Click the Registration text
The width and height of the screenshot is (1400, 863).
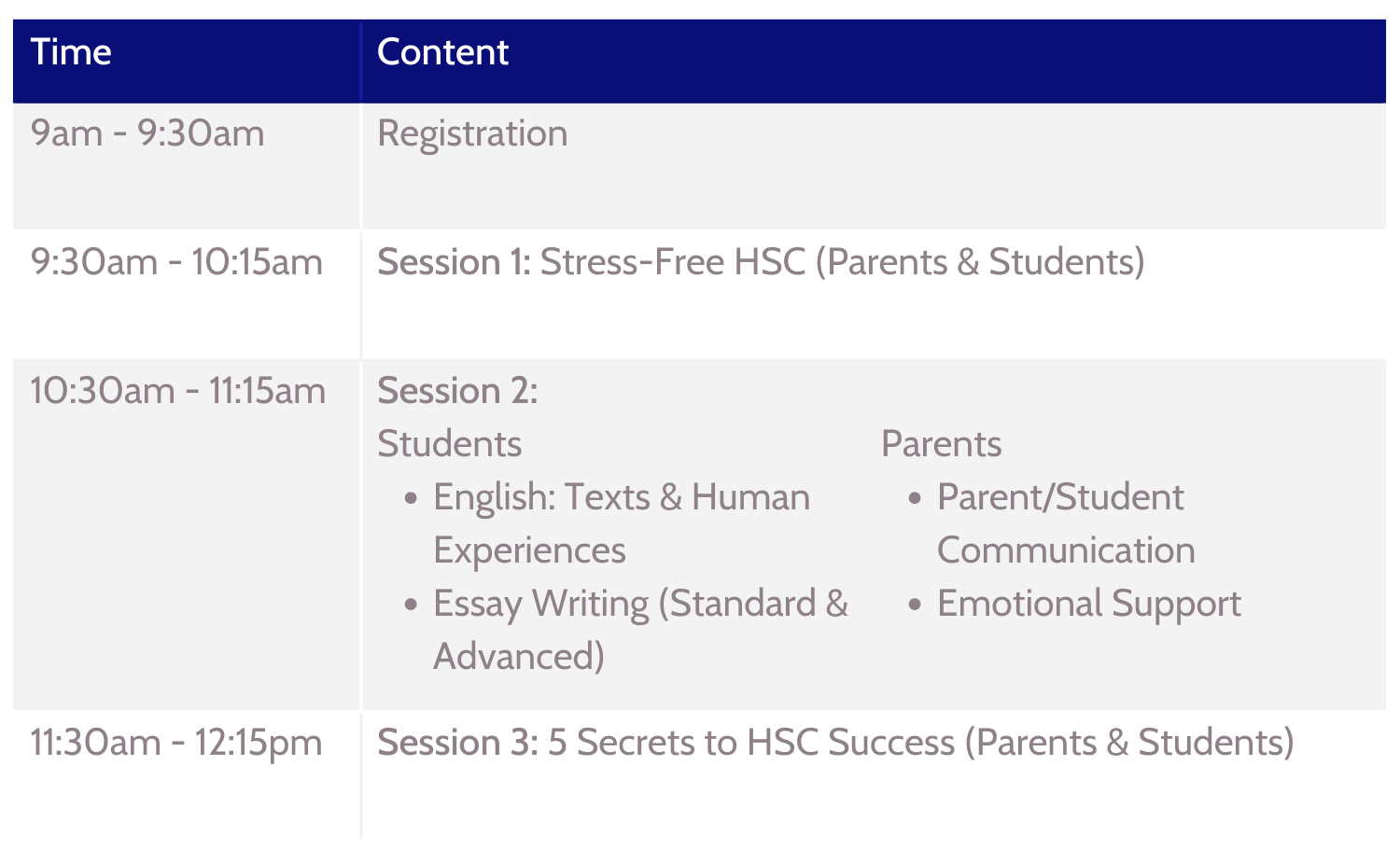click(472, 134)
